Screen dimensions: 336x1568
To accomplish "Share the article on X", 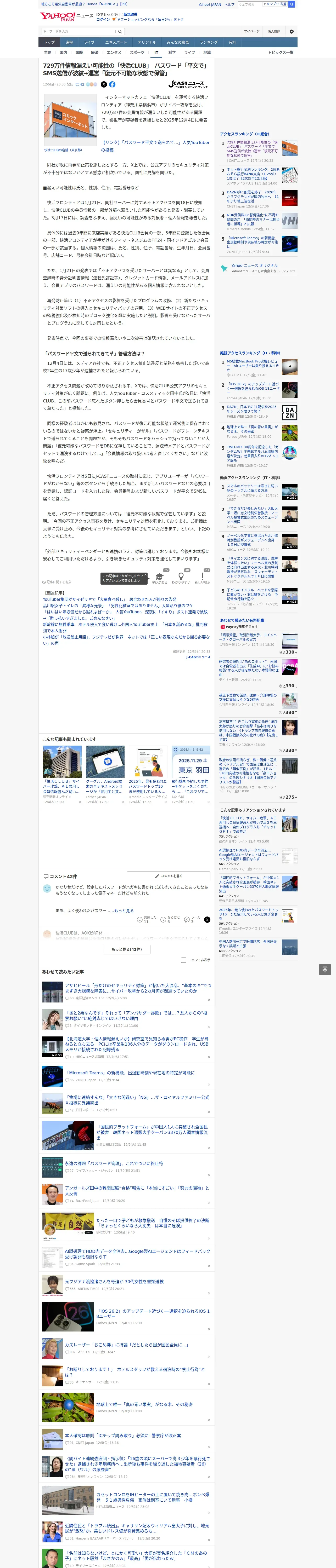I will (x=104, y=85).
